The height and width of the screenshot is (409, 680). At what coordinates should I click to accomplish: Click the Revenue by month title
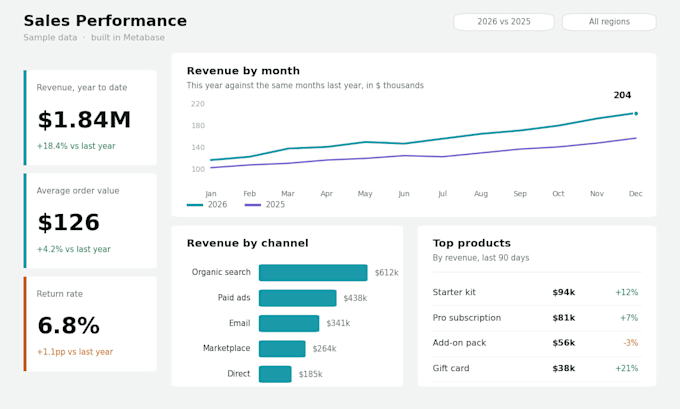(x=243, y=71)
